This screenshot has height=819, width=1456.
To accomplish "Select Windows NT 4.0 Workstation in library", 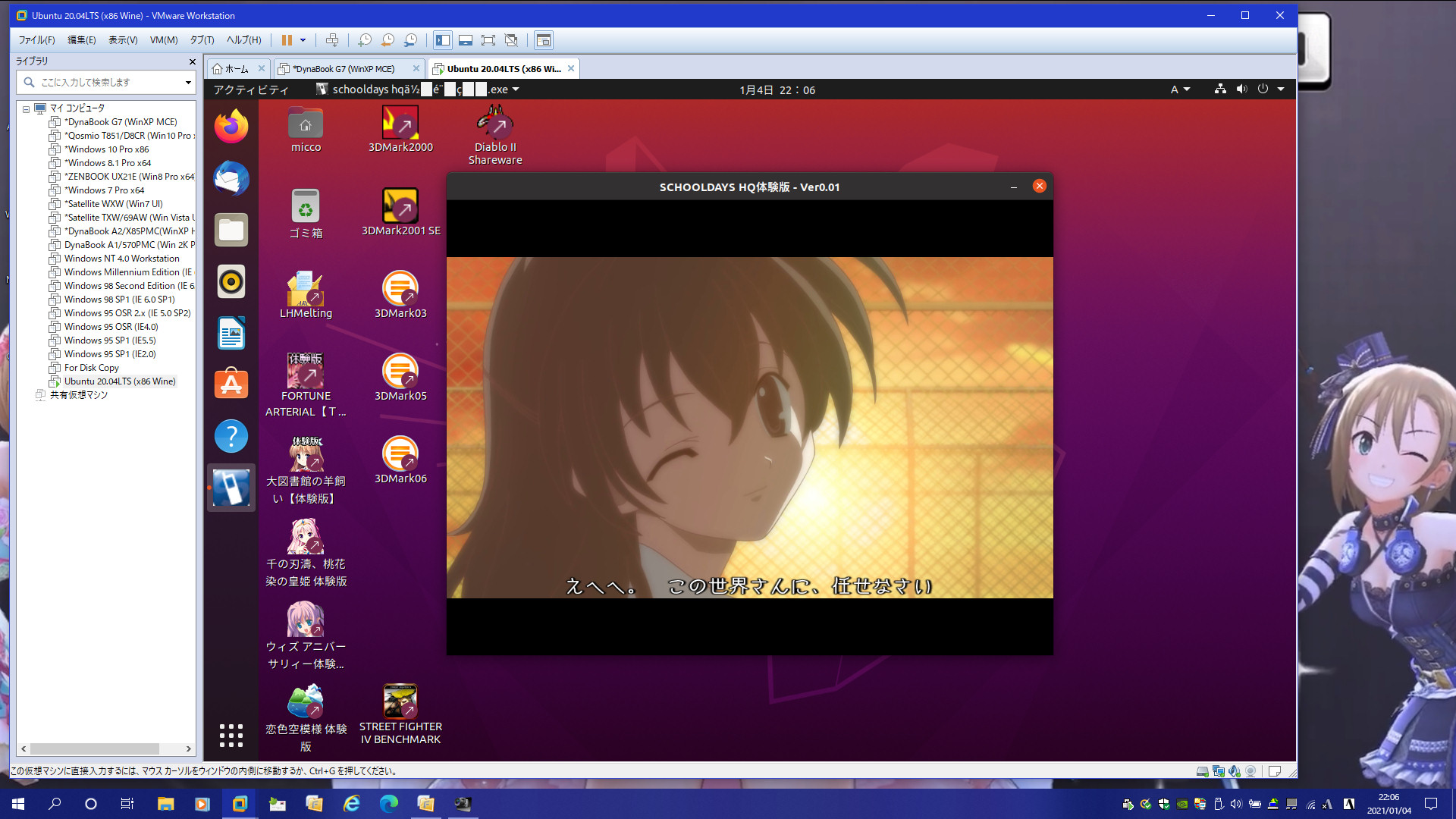I will [x=121, y=259].
